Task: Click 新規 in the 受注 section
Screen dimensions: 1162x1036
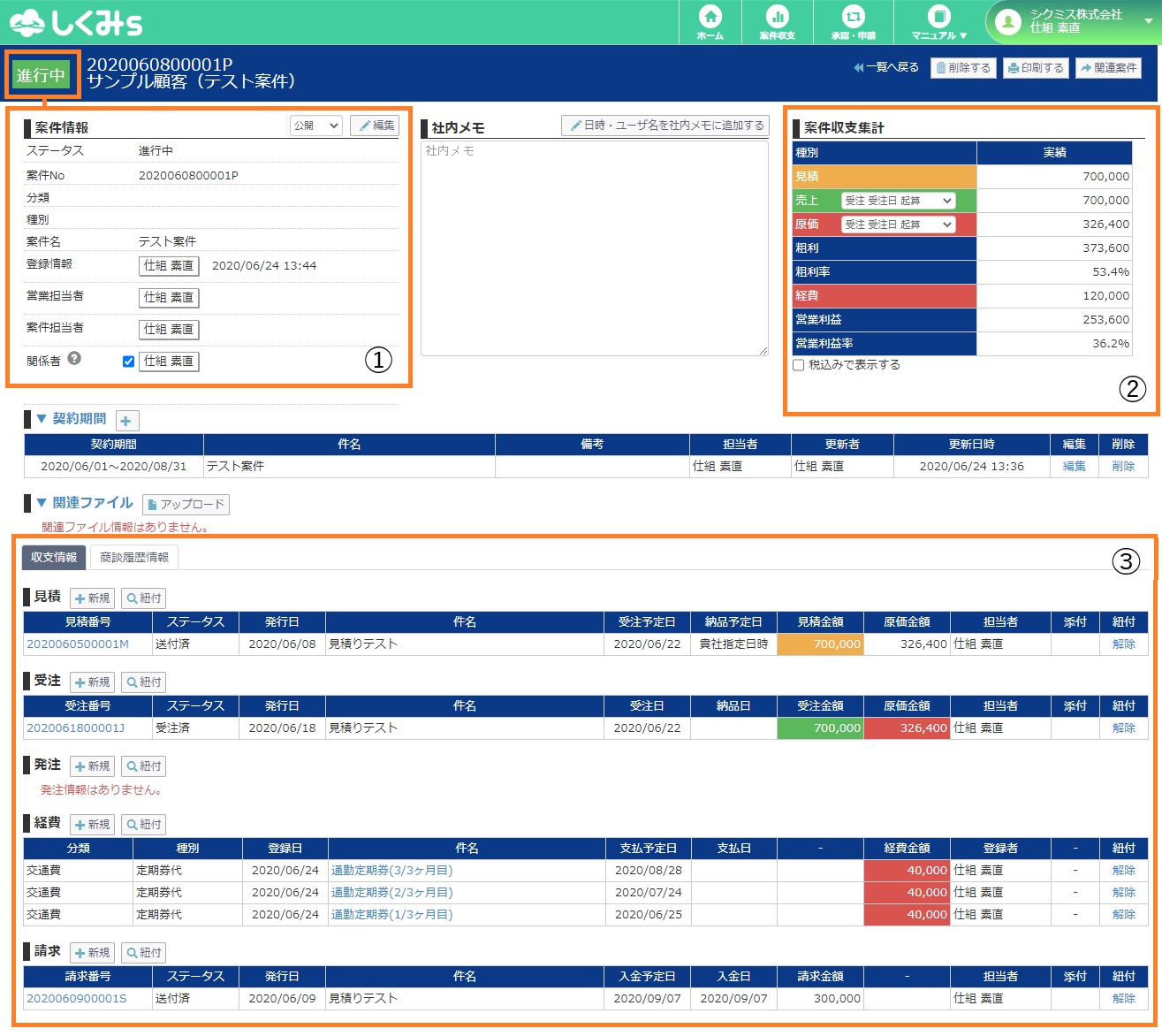Action: click(92, 682)
